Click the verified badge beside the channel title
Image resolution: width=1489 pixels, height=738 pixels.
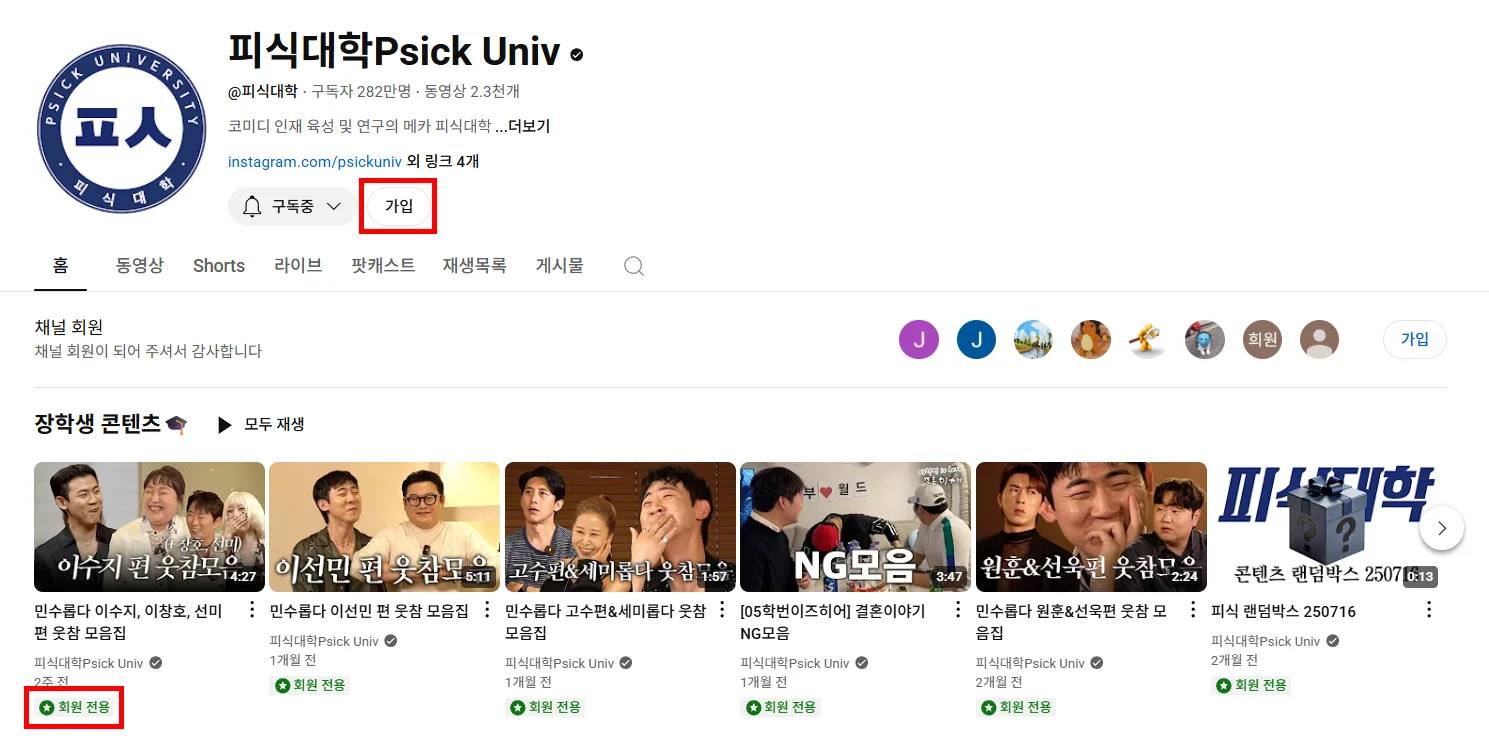tap(577, 55)
